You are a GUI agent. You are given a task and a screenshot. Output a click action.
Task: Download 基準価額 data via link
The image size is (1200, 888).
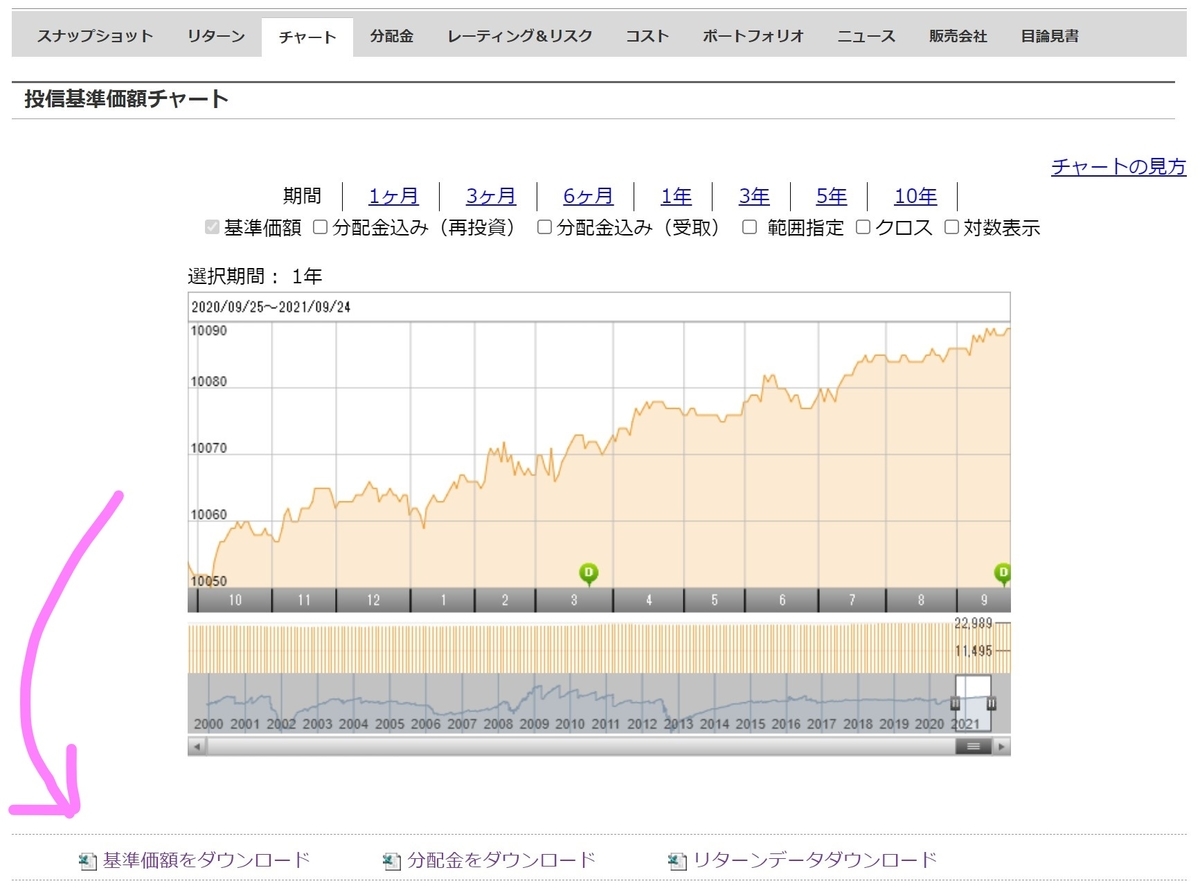tap(206, 860)
